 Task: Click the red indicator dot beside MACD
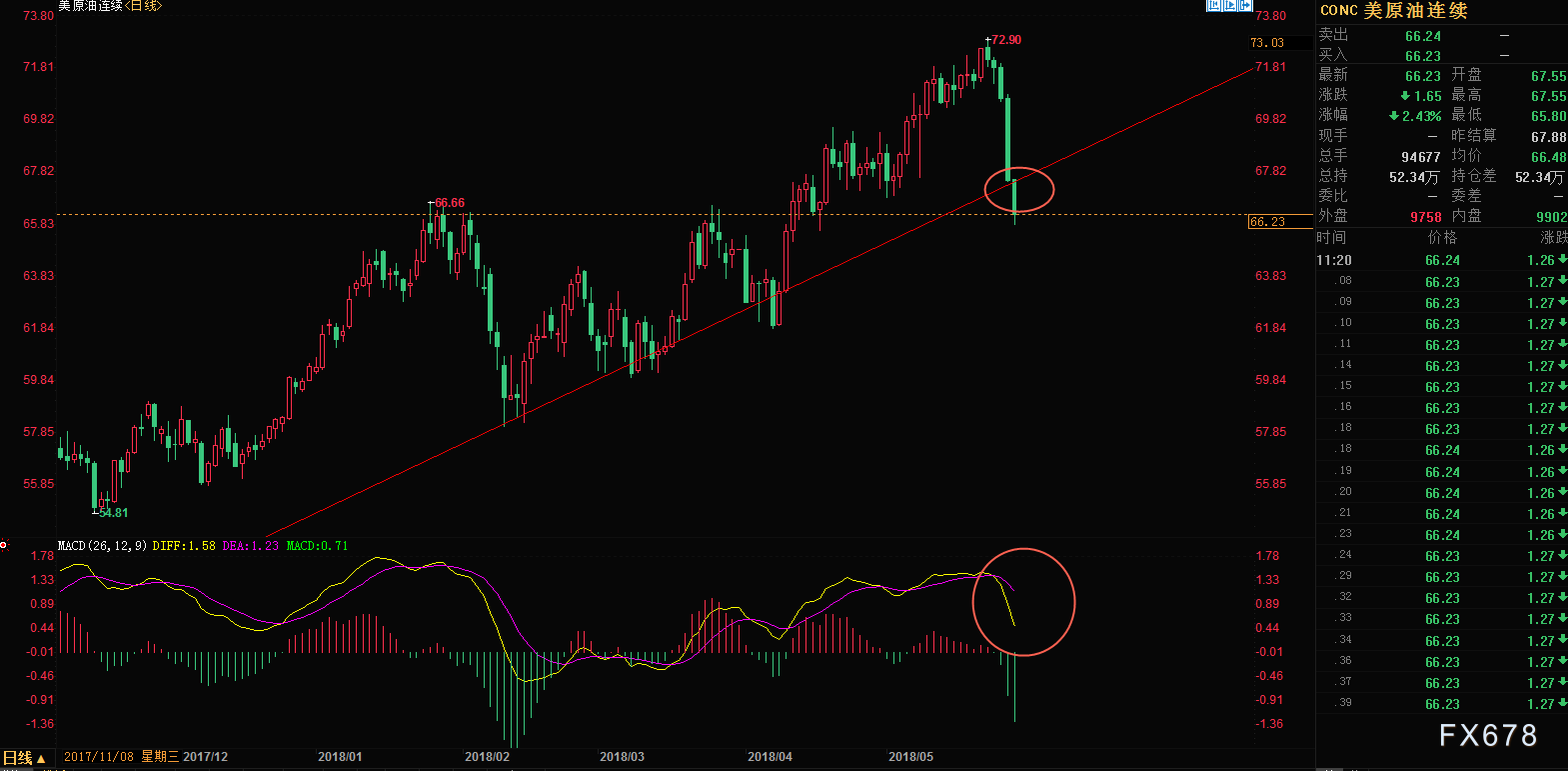[4, 546]
